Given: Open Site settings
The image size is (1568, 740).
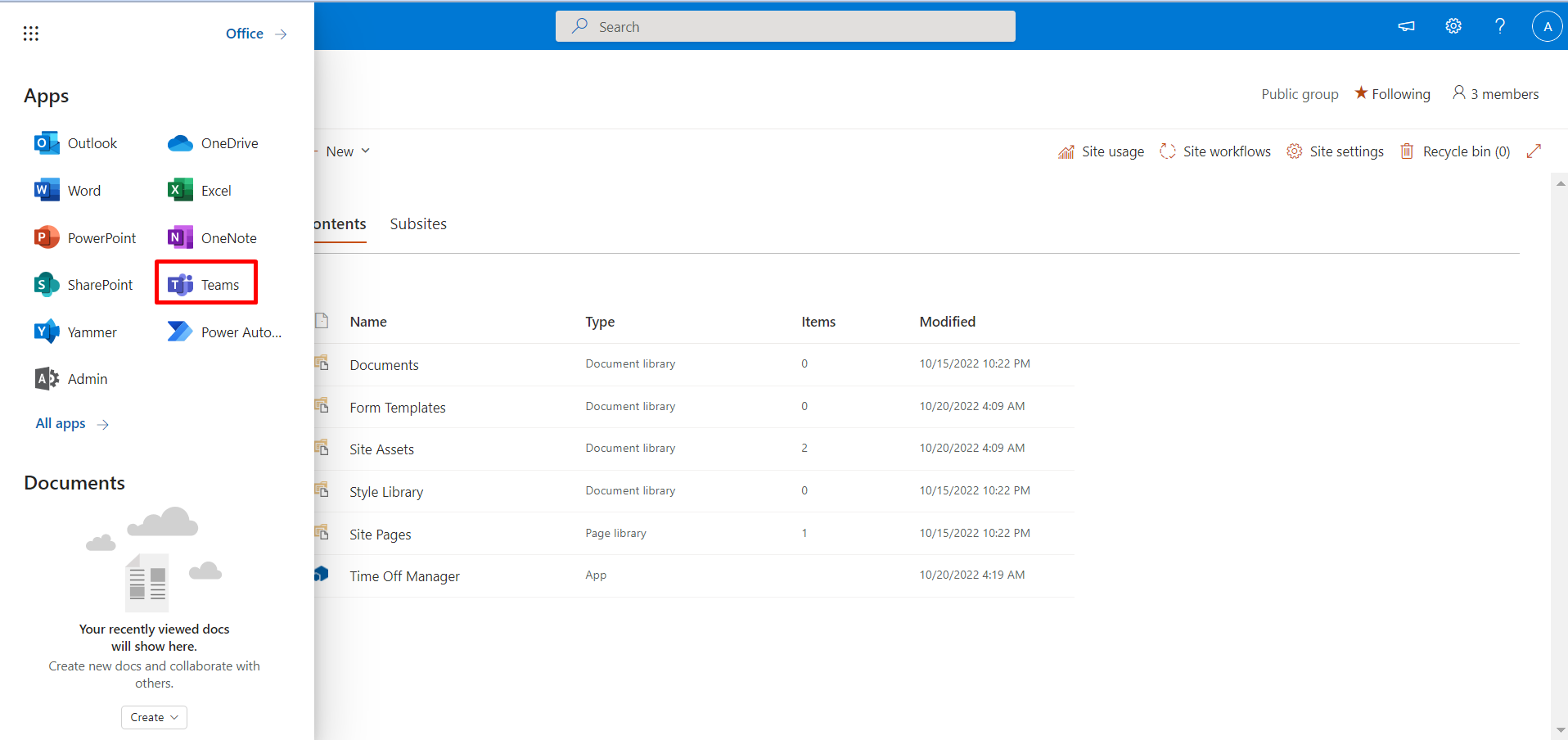Looking at the screenshot, I should pyautogui.click(x=1335, y=151).
